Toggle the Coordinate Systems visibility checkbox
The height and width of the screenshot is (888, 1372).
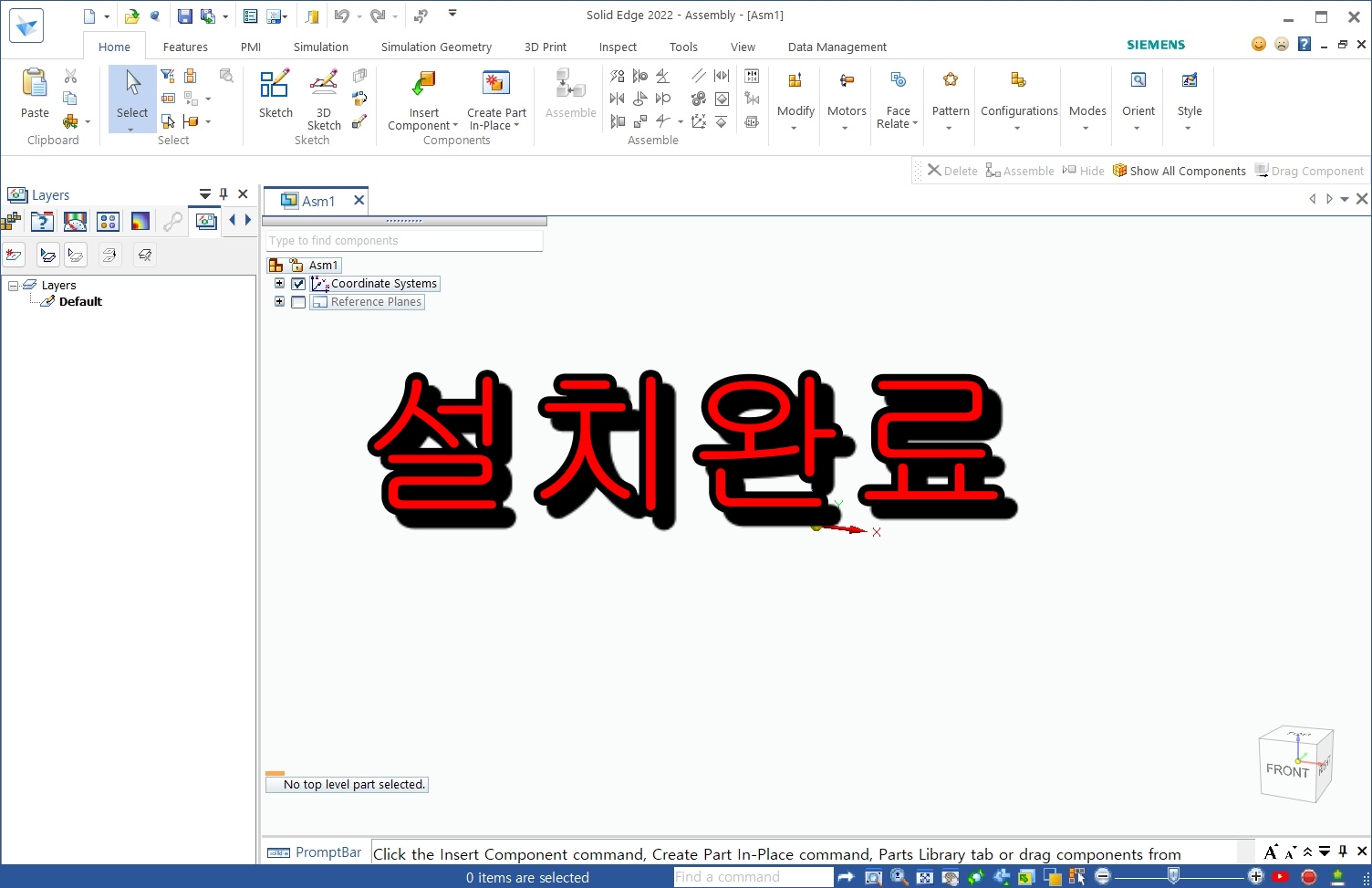tap(298, 284)
